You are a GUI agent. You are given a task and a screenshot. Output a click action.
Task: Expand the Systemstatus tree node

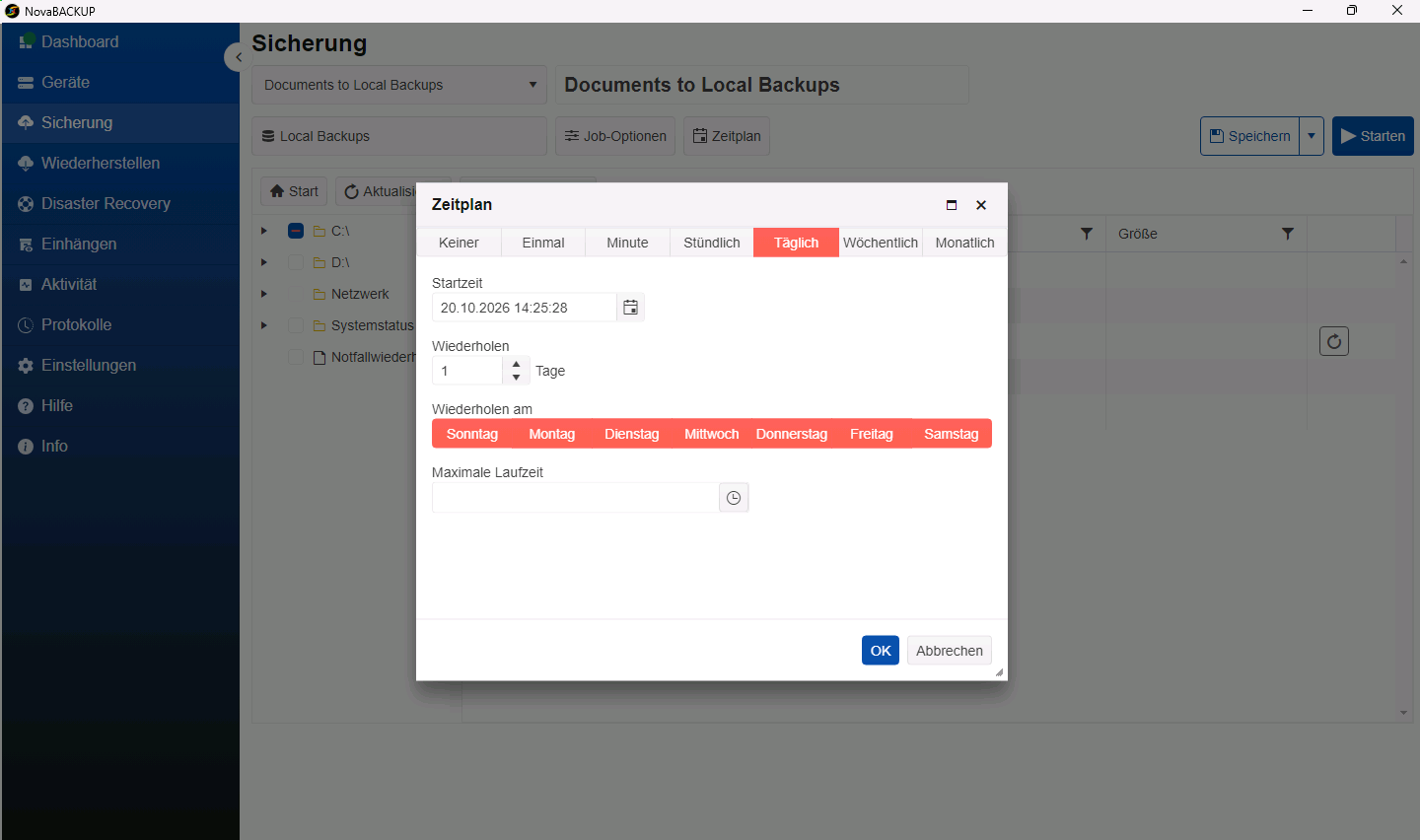click(x=264, y=325)
